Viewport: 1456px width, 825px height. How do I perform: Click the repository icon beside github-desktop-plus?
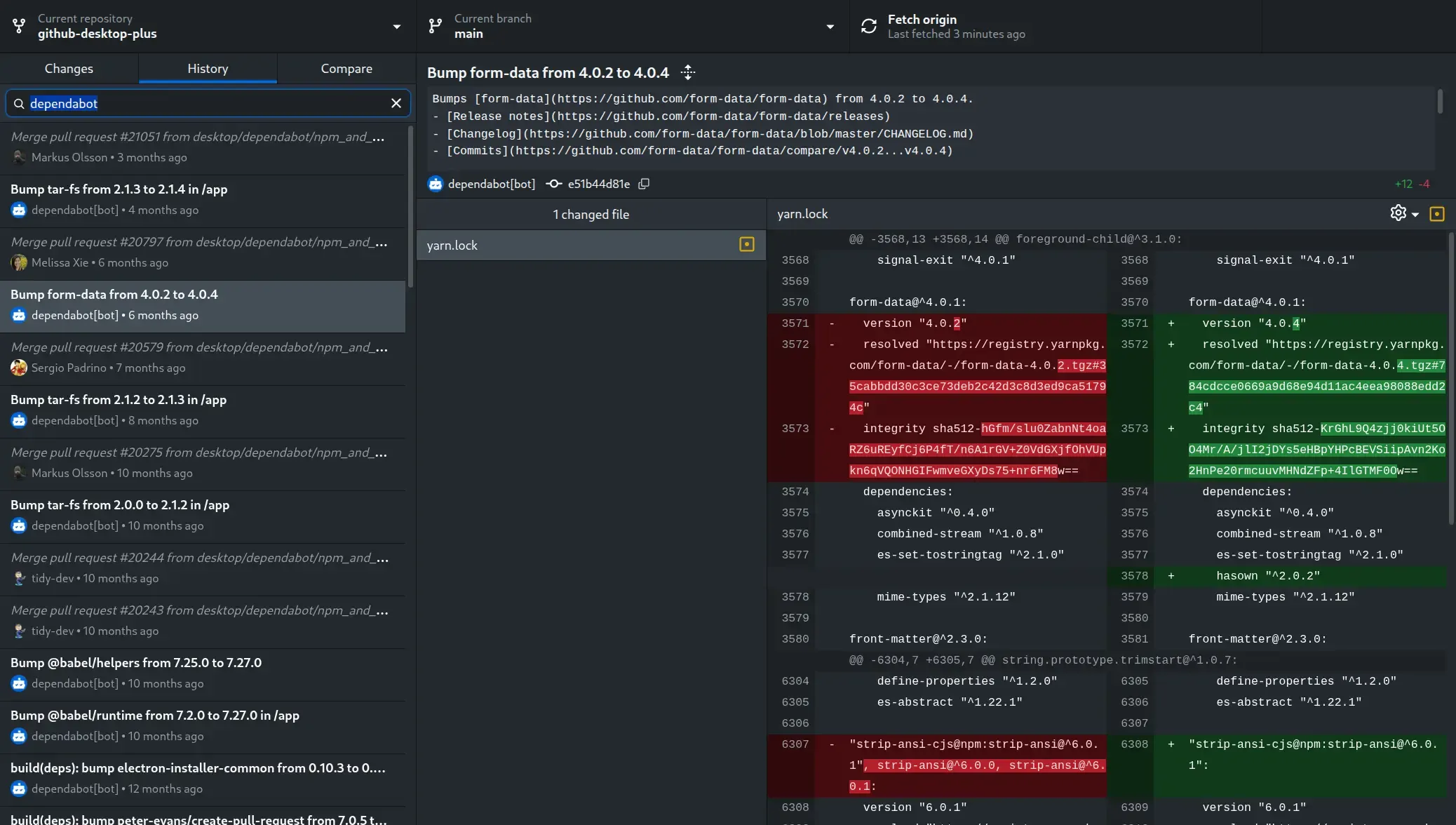tap(19, 27)
